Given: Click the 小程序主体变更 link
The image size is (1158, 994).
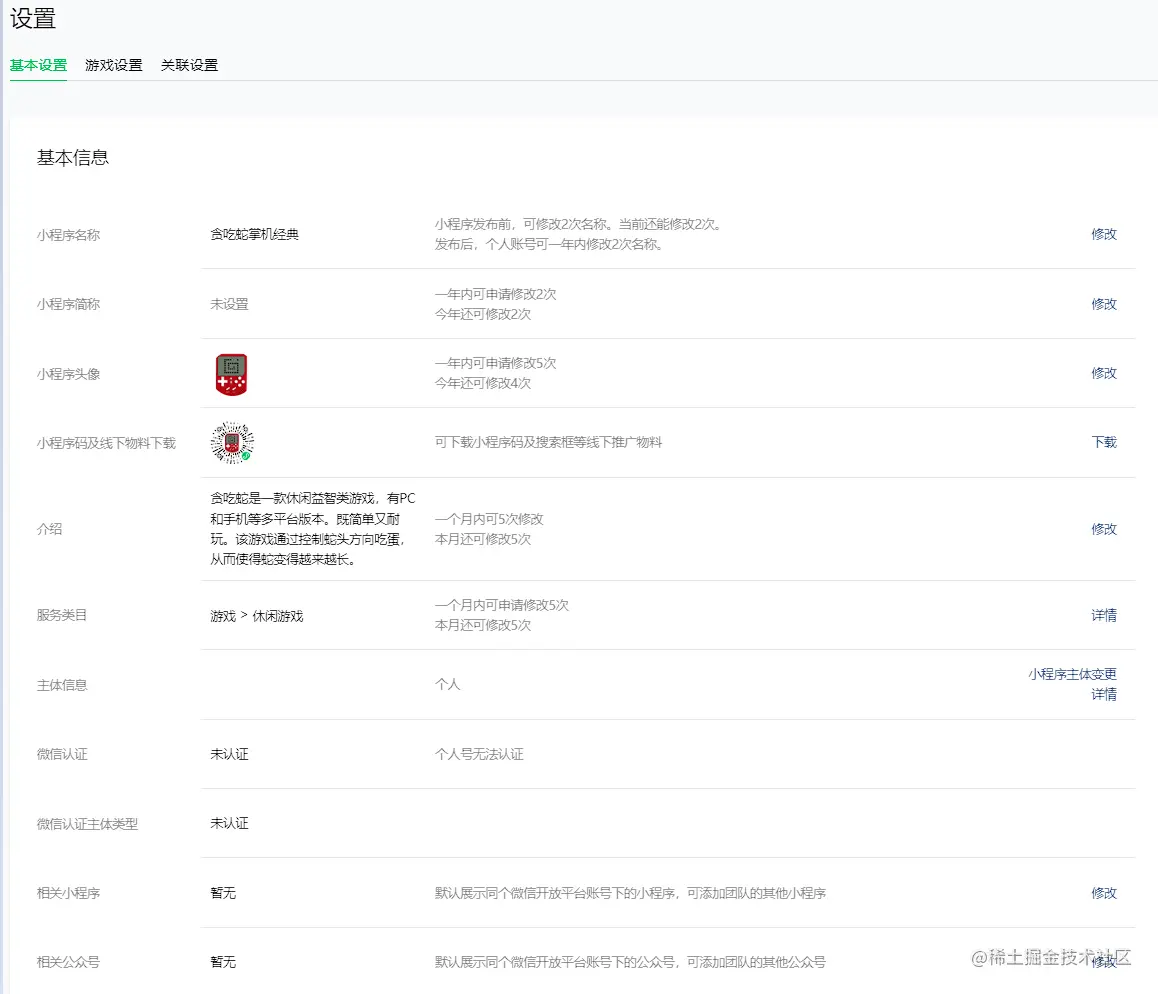Looking at the screenshot, I should pos(1072,674).
